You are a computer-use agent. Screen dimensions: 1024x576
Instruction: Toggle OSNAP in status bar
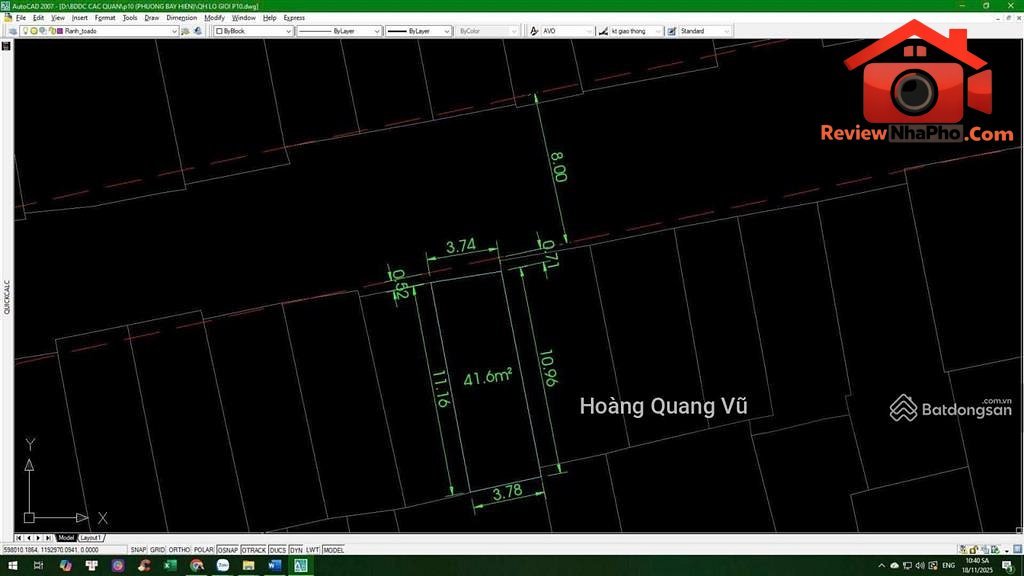click(x=228, y=550)
